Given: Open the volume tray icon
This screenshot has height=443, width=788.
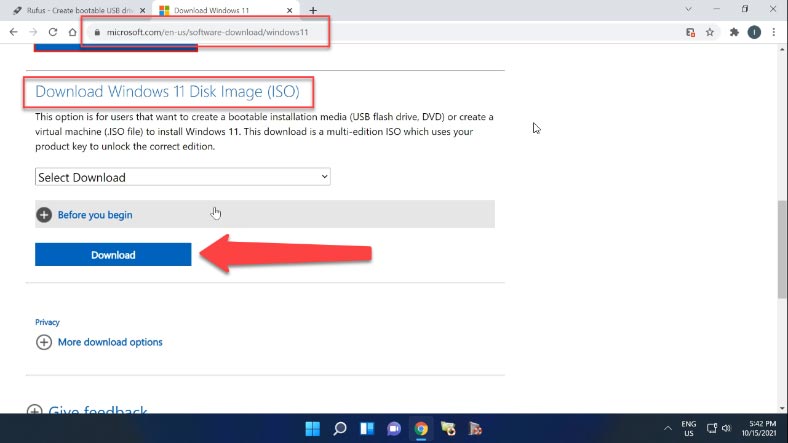Looking at the screenshot, I should [726, 428].
